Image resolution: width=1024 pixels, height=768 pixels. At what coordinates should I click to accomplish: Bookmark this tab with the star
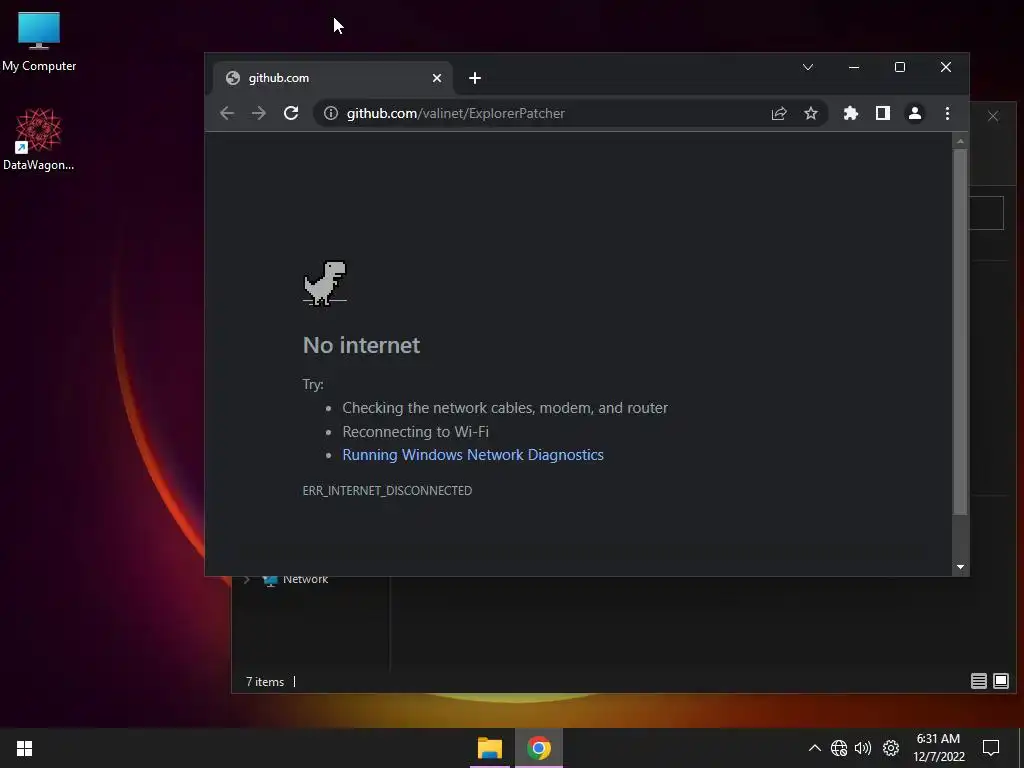(x=810, y=113)
